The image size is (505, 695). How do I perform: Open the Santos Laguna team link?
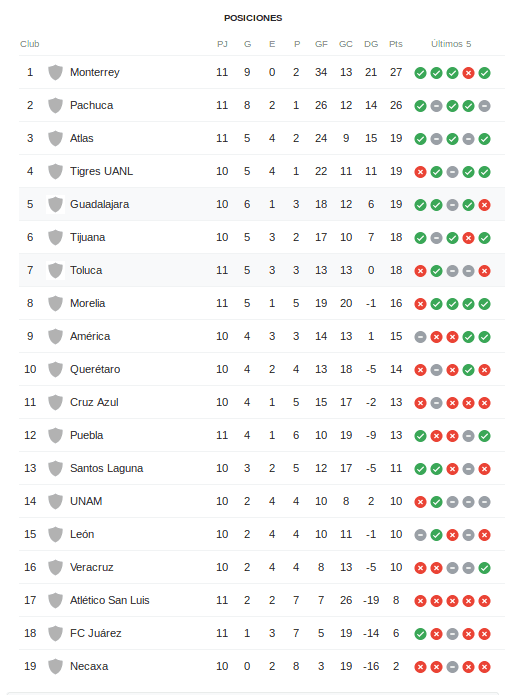tap(106, 469)
